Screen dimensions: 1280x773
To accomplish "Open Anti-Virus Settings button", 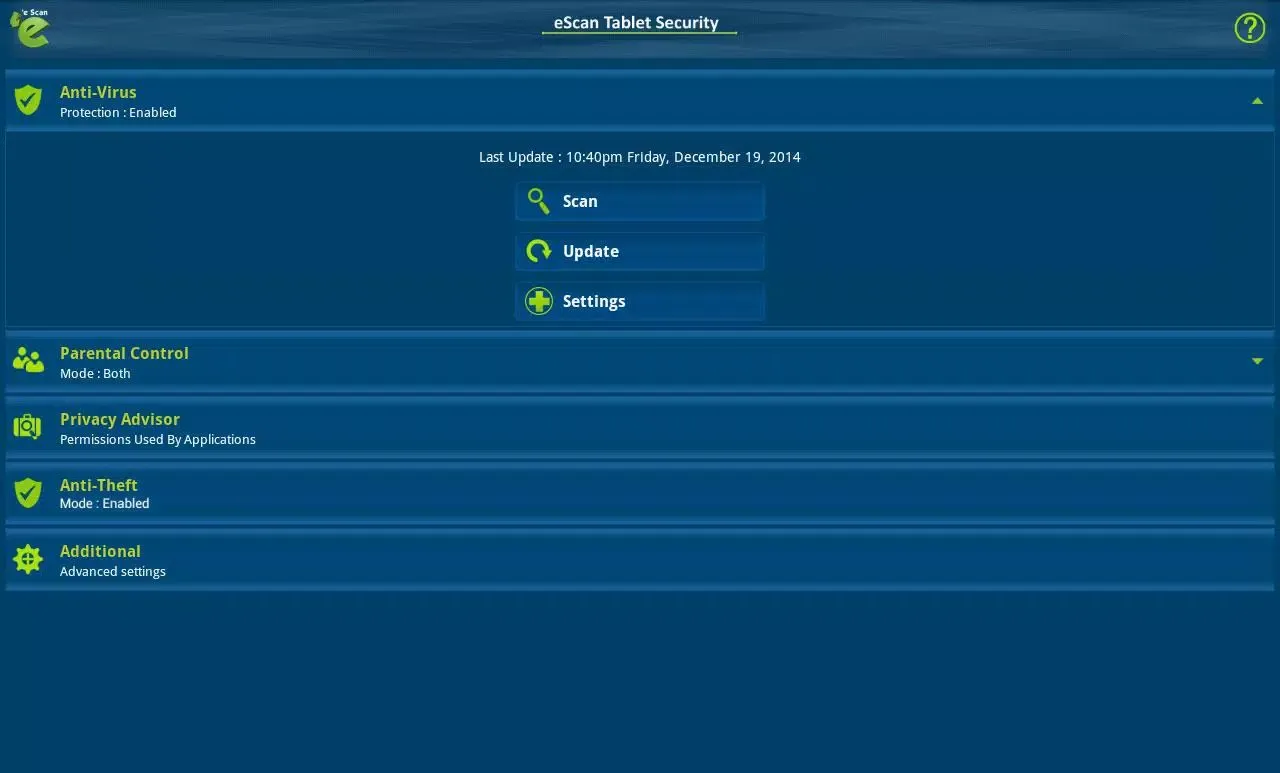I will point(640,301).
